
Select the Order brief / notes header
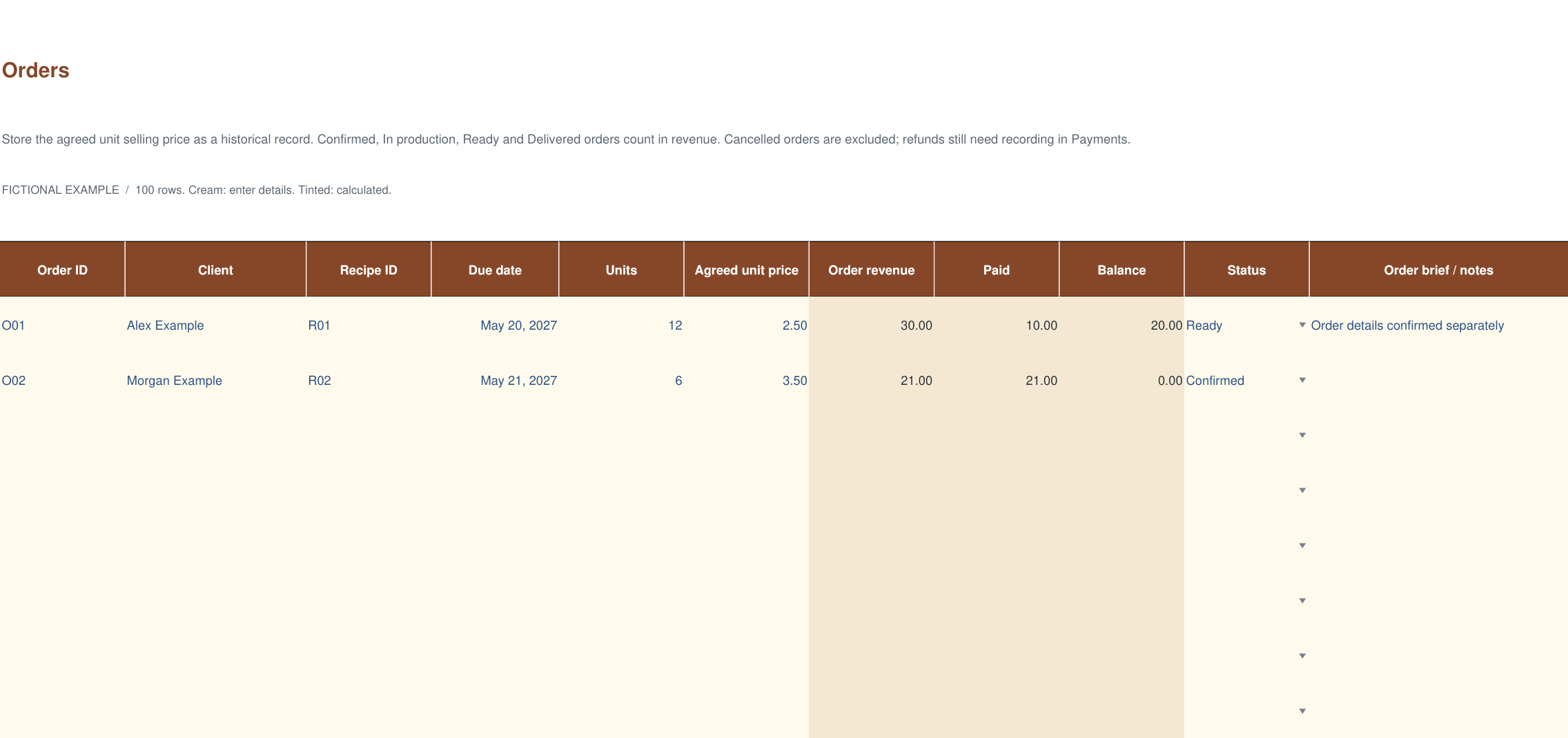[x=1438, y=270]
